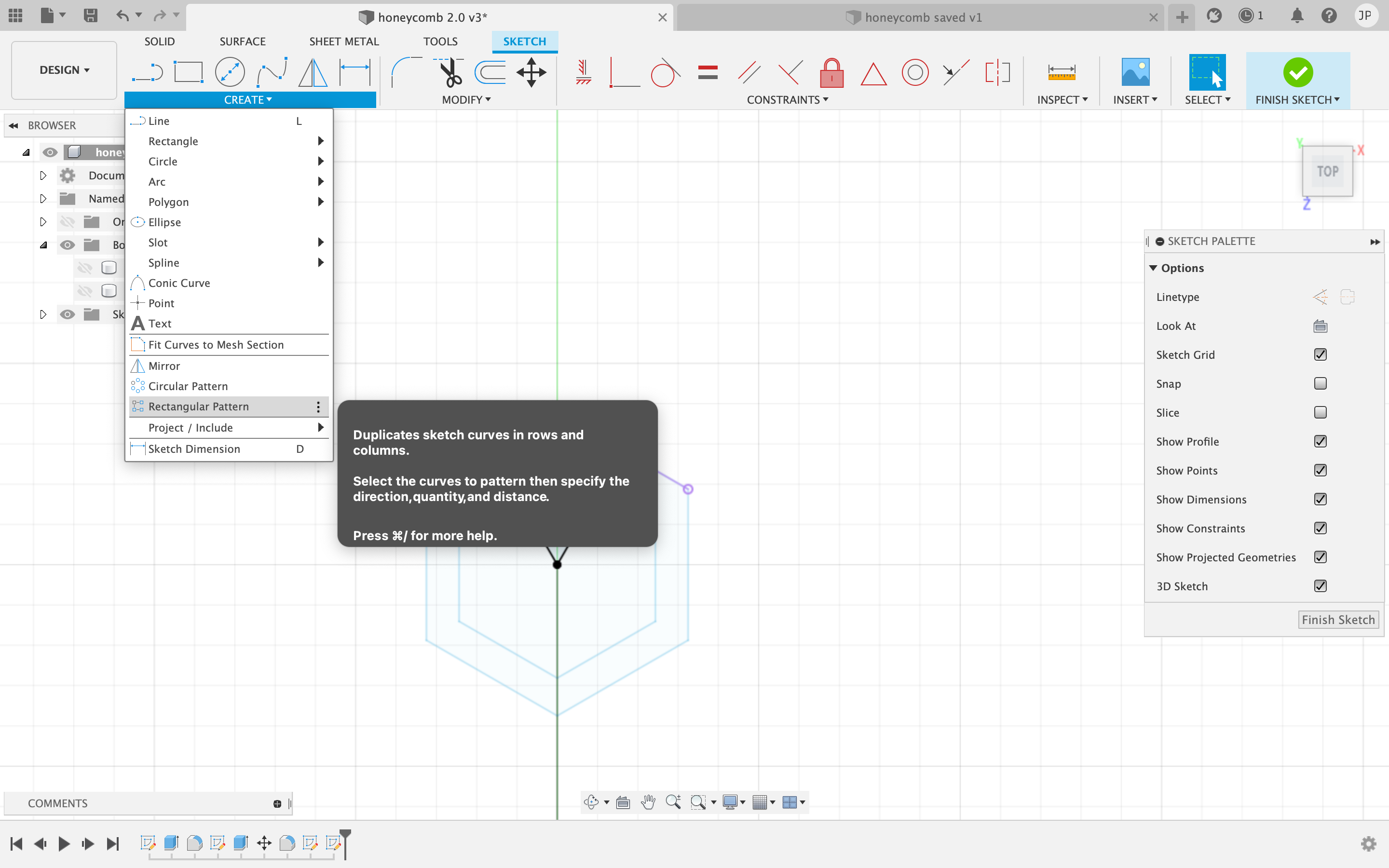This screenshot has height=868, width=1389.
Task: Expand the Document Settings tree node
Action: click(x=43, y=176)
